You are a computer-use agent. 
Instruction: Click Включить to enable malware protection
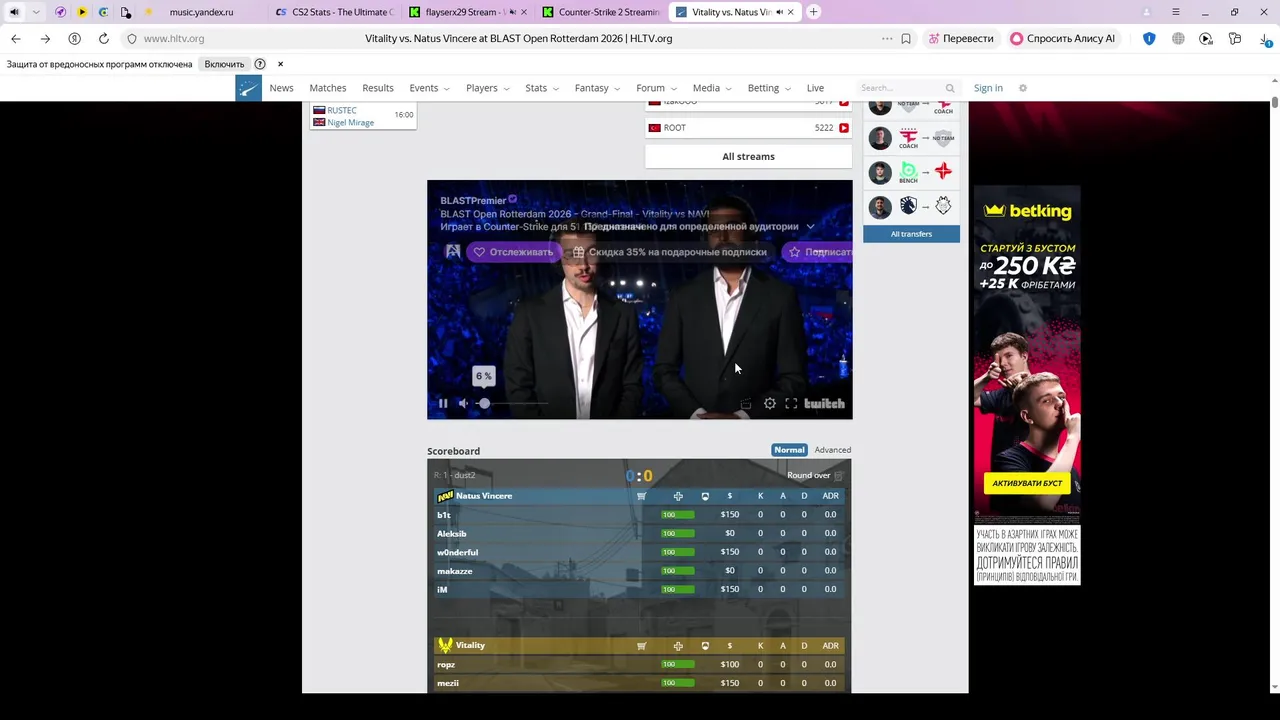pos(224,64)
